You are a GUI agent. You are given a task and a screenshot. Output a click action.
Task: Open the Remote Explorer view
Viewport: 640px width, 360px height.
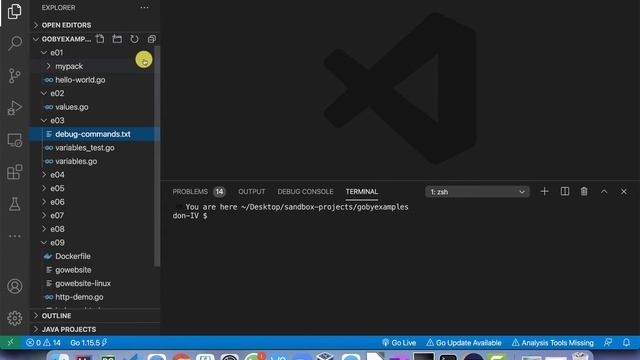pyautogui.click(x=15, y=140)
